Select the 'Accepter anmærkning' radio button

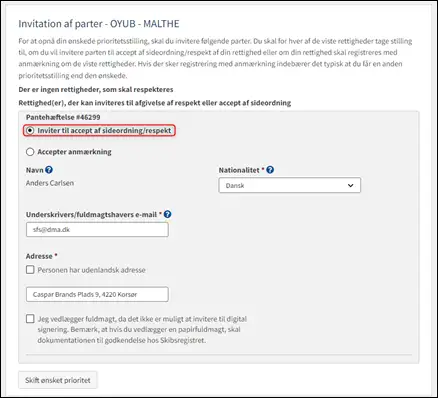30,152
